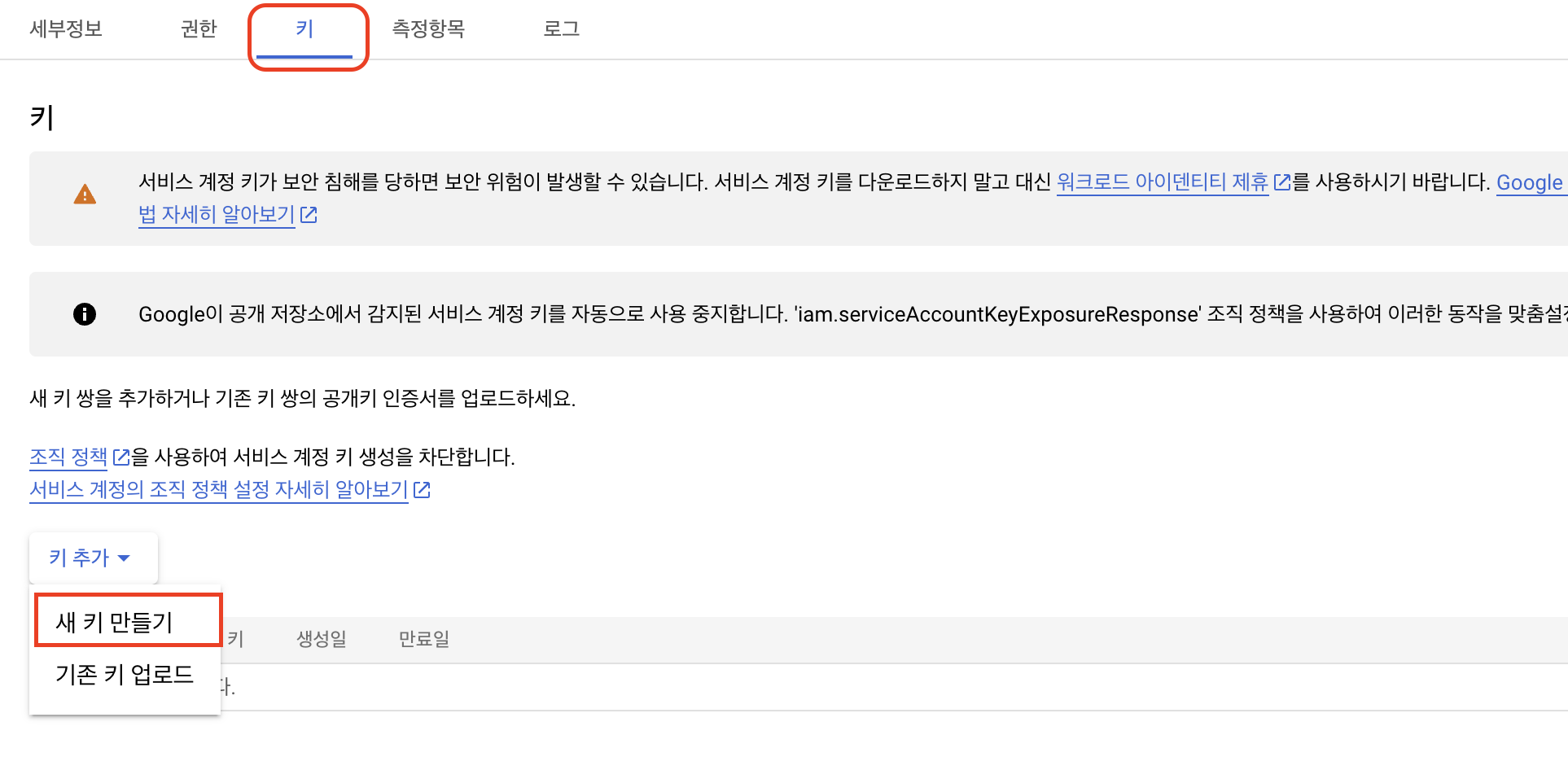The height and width of the screenshot is (757, 1568).
Task: Choose 새 키 만들기 from the menu
Action: [114, 622]
